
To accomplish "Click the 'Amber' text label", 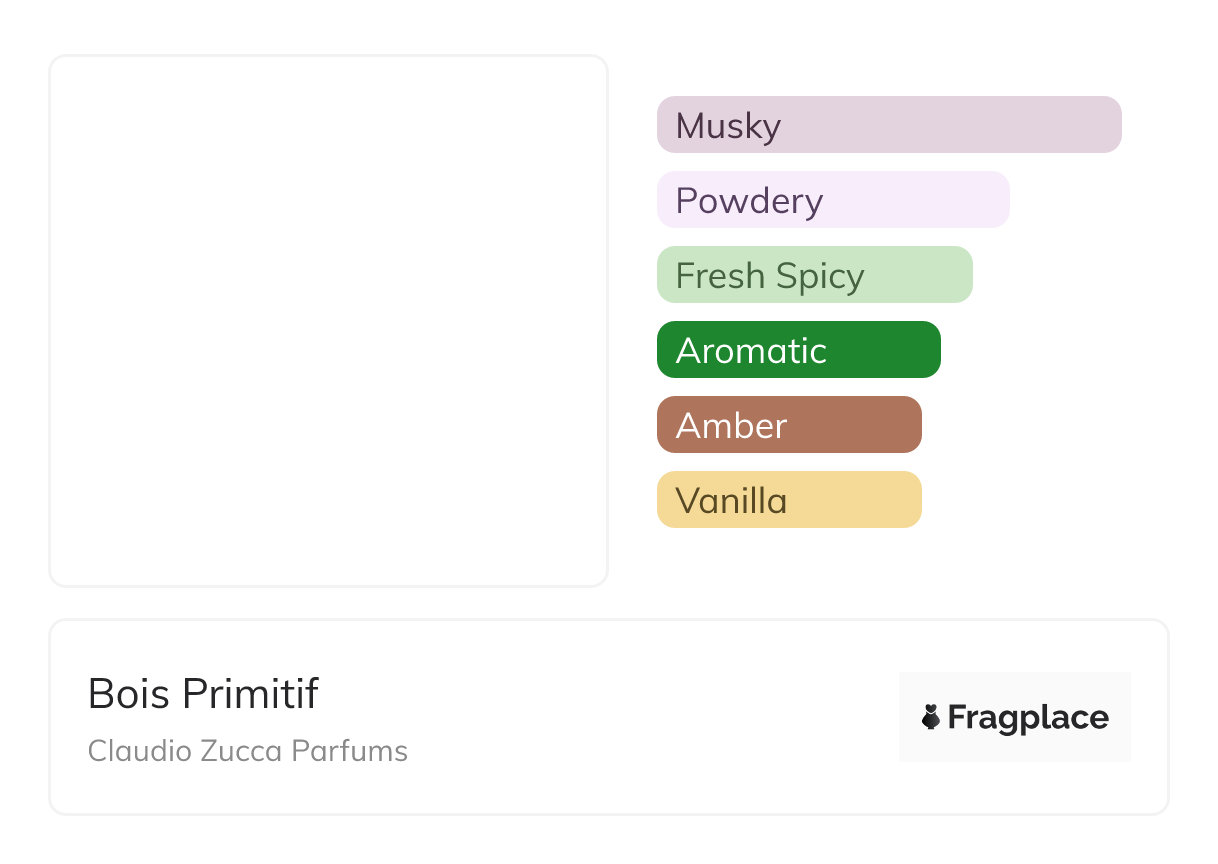I will [x=731, y=426].
